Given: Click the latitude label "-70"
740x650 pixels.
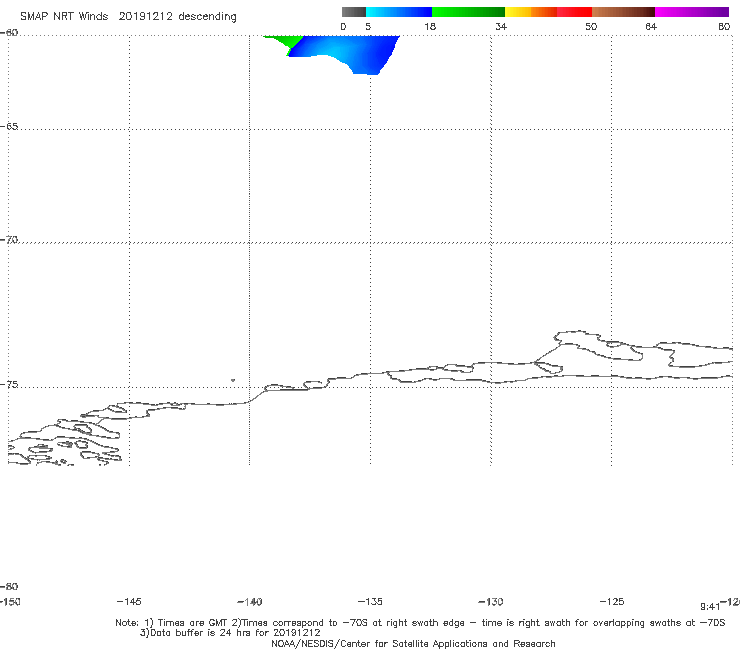Looking at the screenshot, I should coord(9,240).
